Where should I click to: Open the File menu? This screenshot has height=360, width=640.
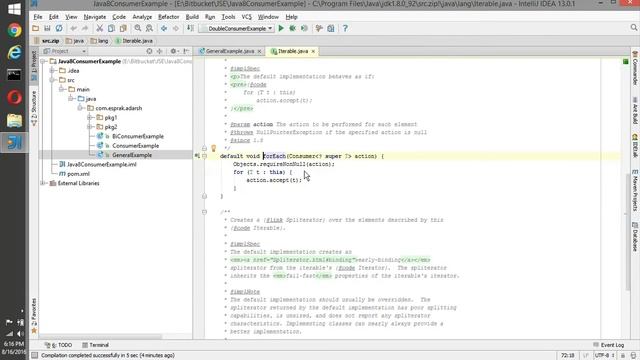pyautogui.click(x=38, y=17)
